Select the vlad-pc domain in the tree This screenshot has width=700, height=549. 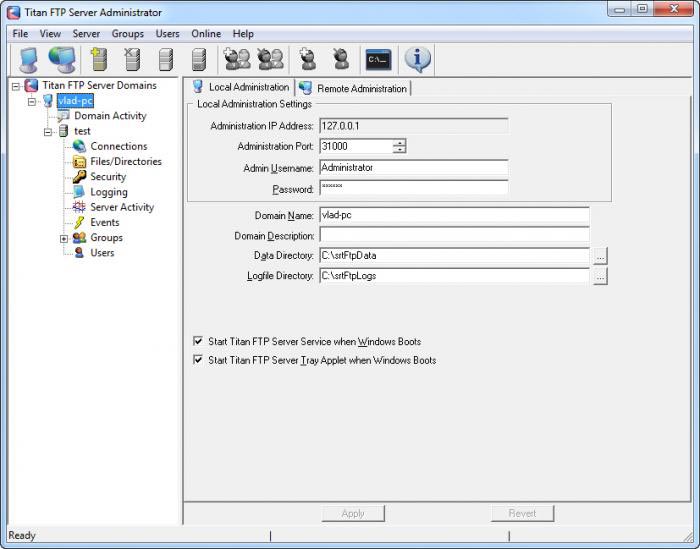click(75, 101)
